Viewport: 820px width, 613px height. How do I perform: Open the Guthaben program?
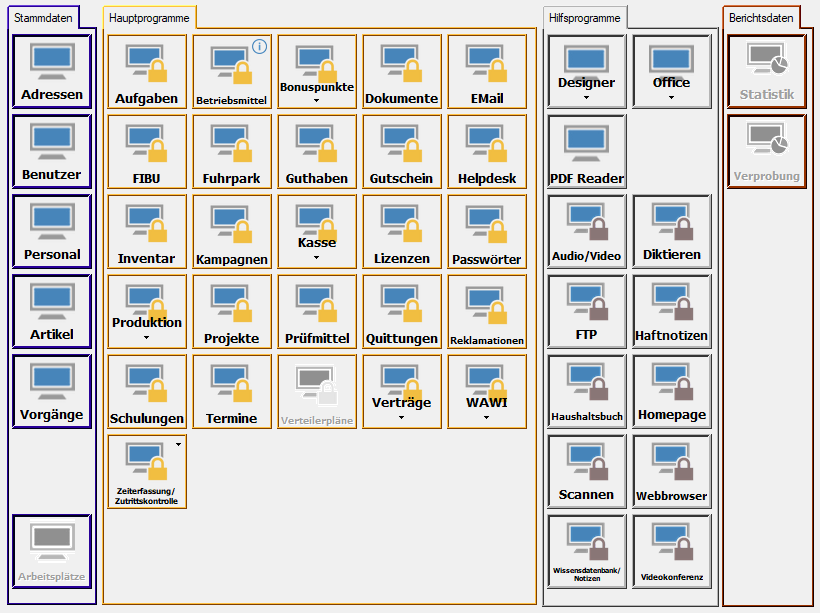317,152
